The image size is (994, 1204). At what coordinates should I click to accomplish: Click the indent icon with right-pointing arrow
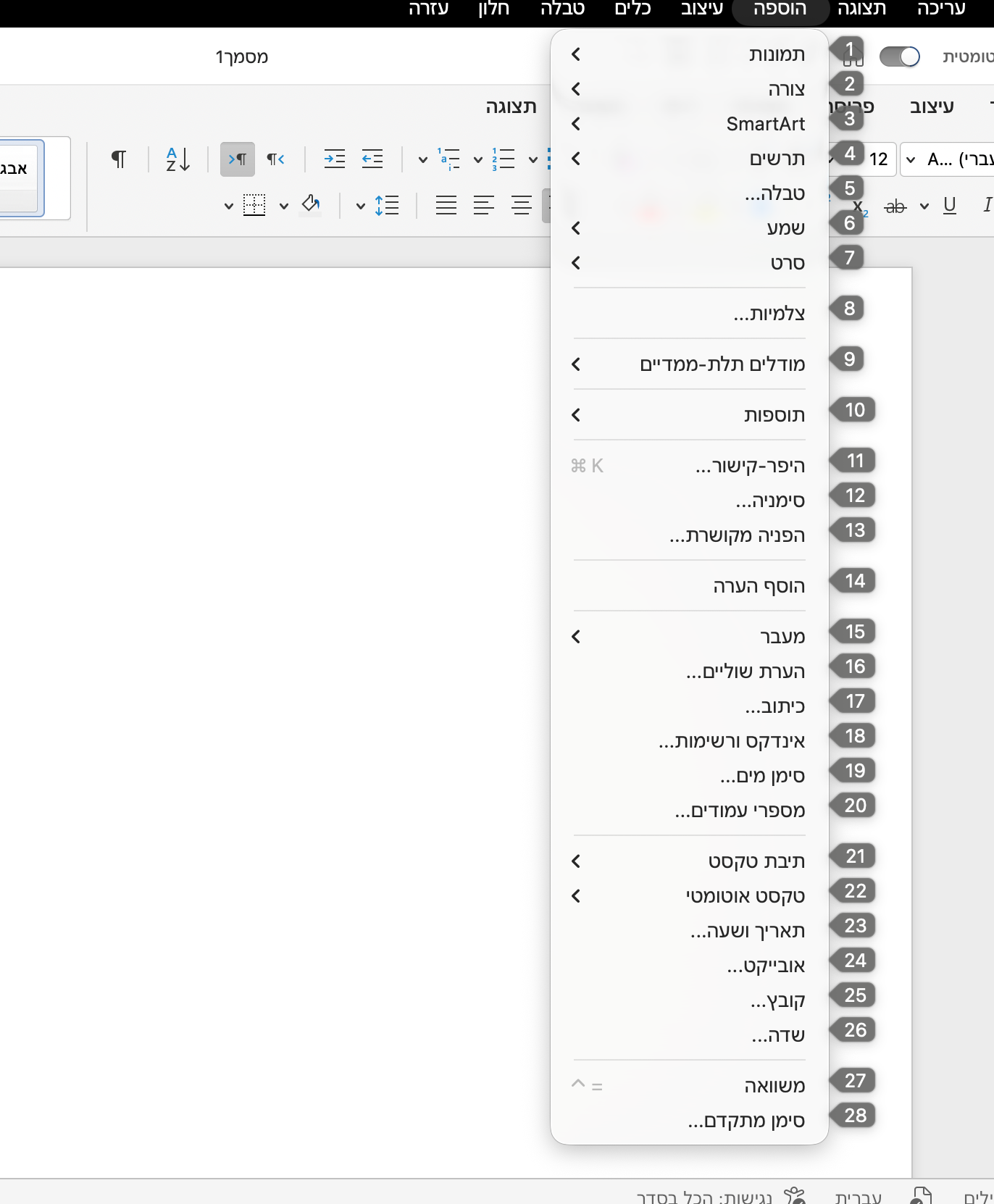(334, 159)
